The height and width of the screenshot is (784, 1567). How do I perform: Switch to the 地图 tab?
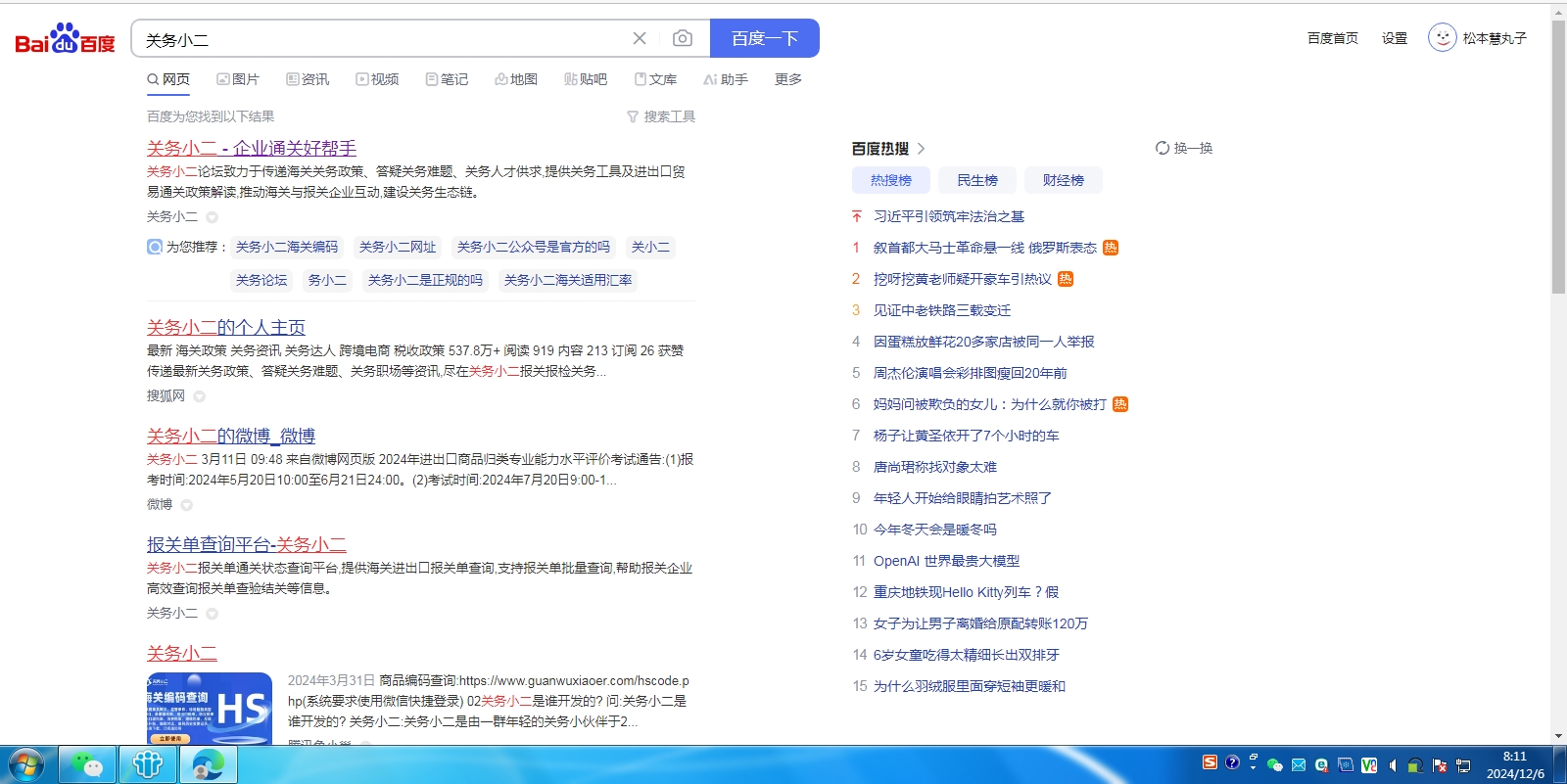point(516,79)
